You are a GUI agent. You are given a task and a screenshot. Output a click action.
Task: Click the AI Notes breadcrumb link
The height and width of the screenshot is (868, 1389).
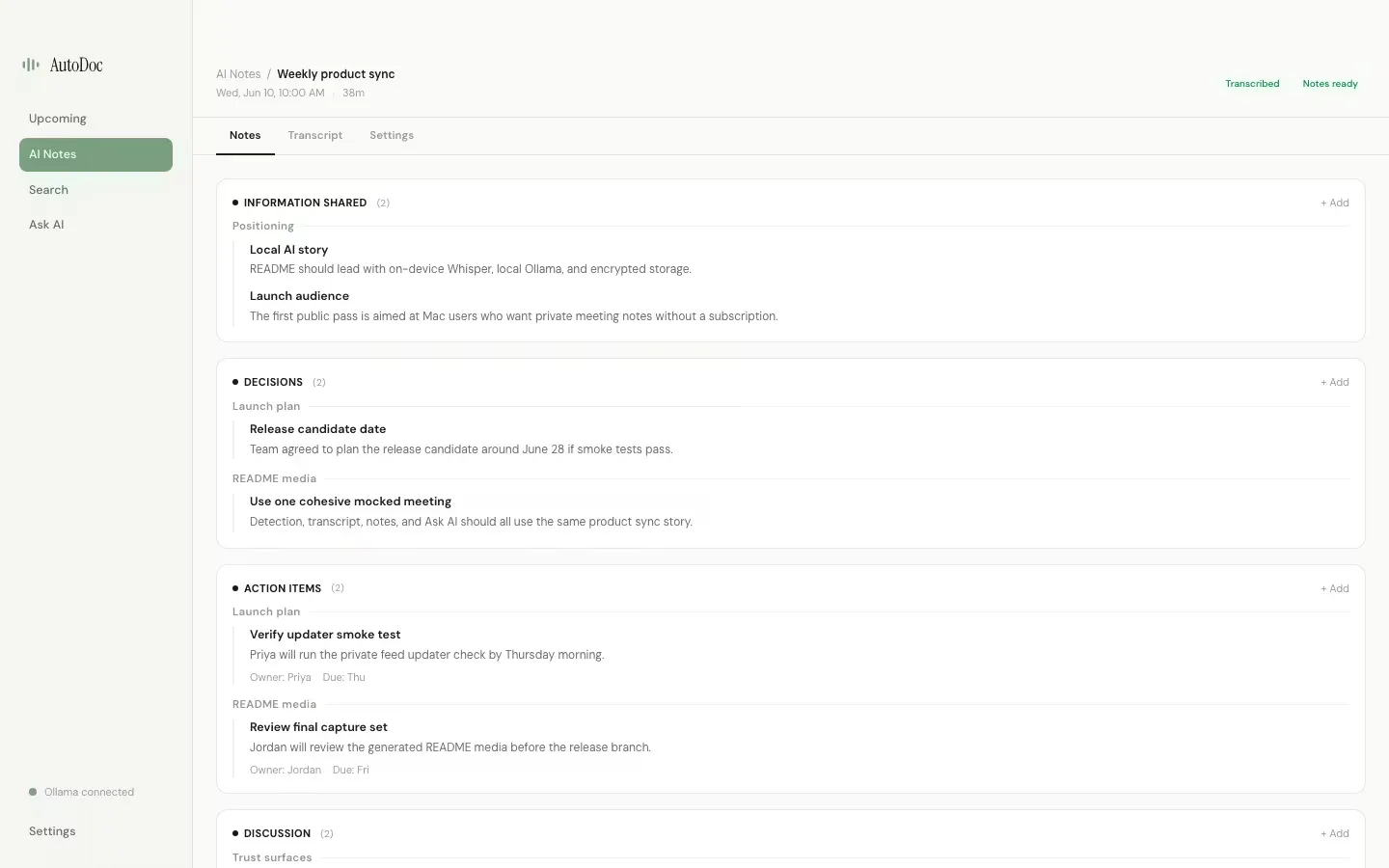(238, 74)
